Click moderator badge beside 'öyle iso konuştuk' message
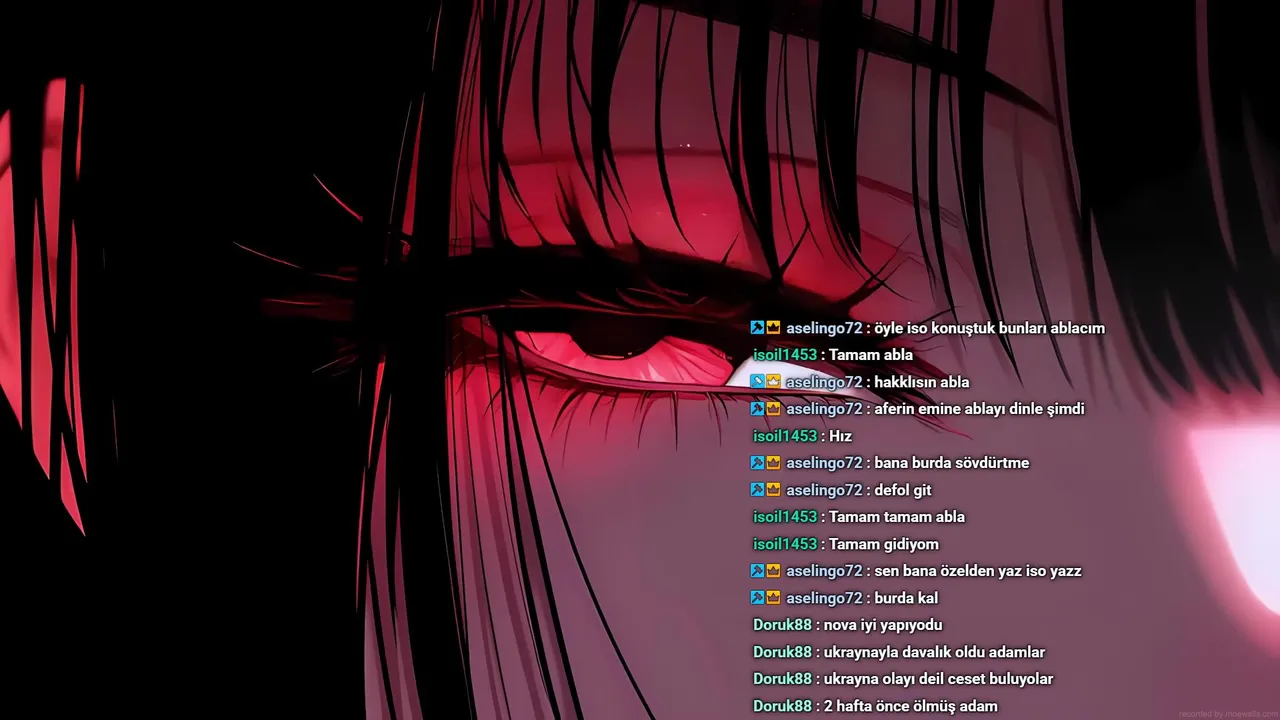The image size is (1280, 720). (757, 327)
